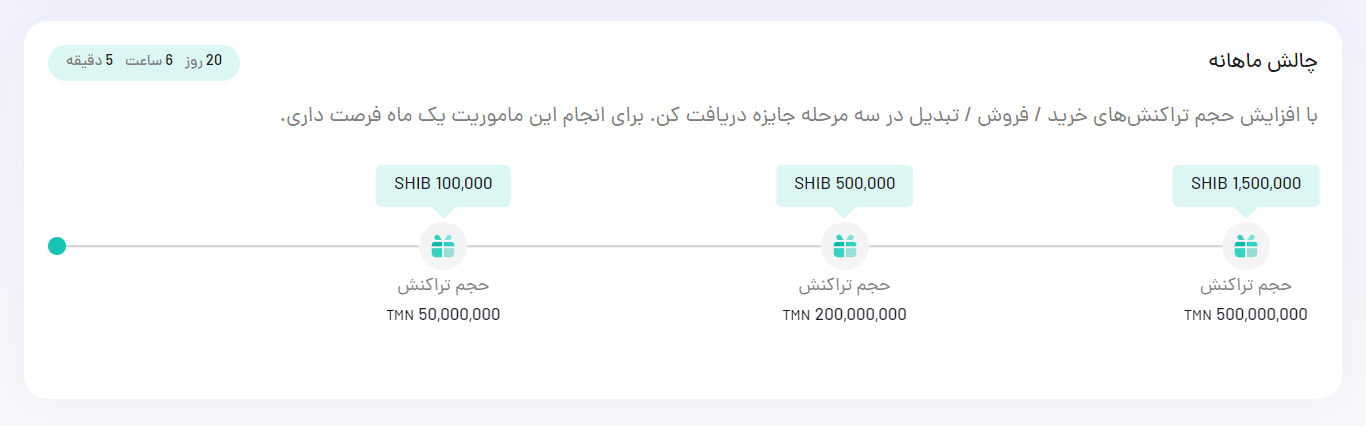Click the gift icon for 100,000 SHIB reward
The image size is (1366, 426).
pos(443,246)
